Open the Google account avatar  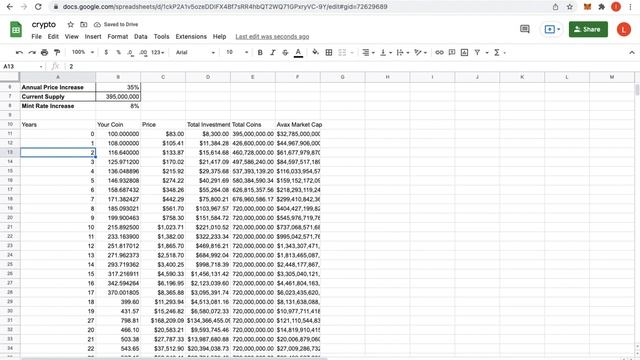623,29
